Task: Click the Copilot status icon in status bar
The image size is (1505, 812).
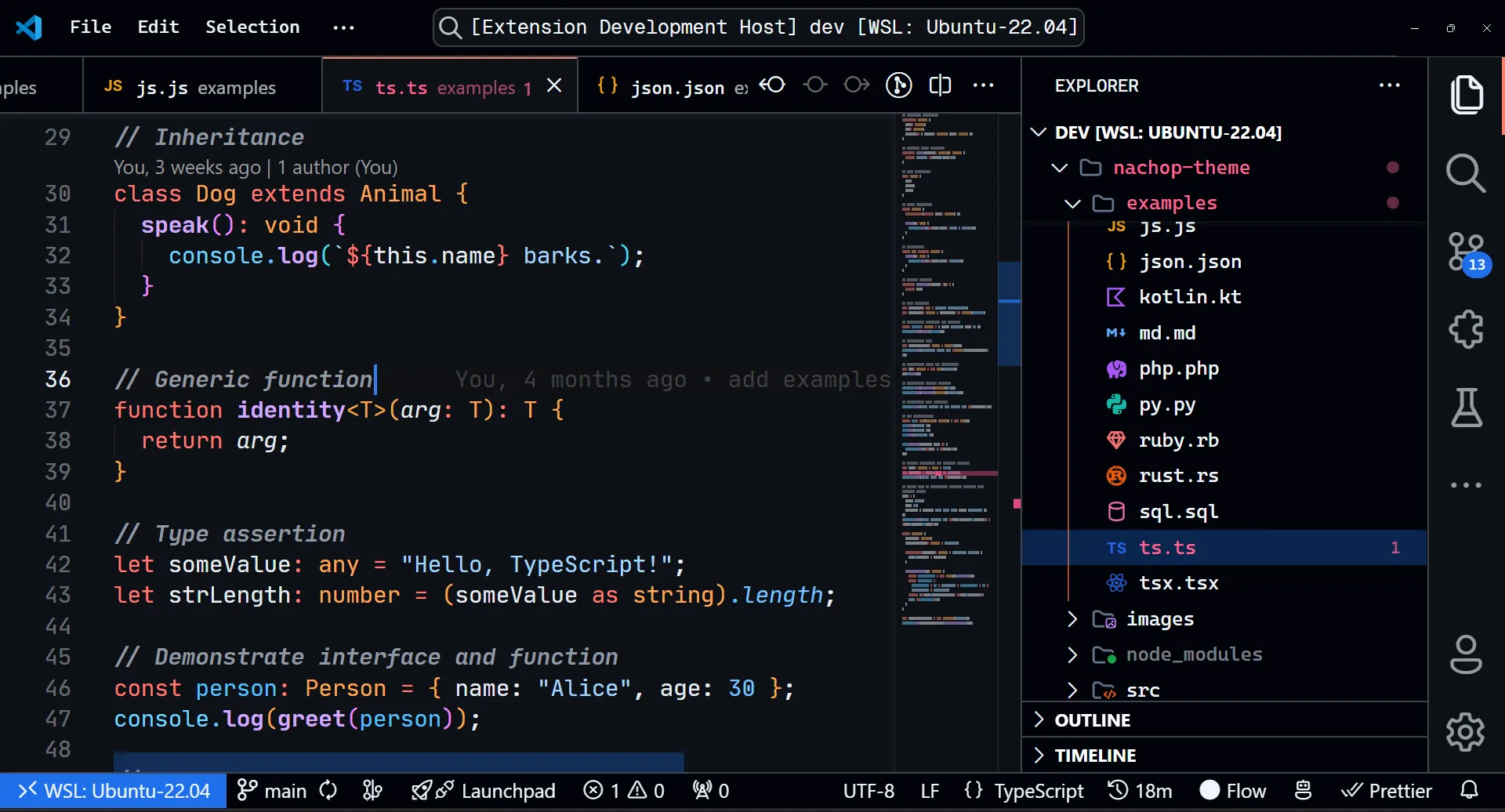Action: (1304, 790)
